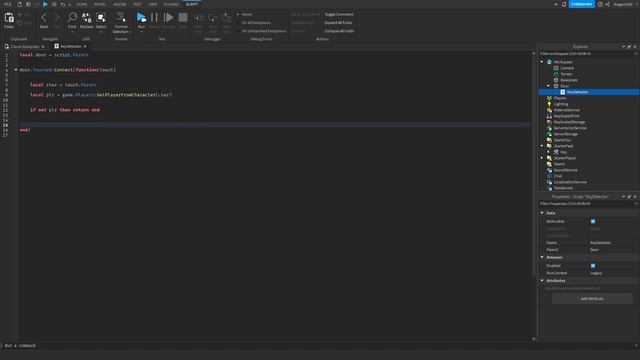Viewport: 640px width, 360px height.
Task: Toggle the Archivable checkbox
Action: click(593, 221)
